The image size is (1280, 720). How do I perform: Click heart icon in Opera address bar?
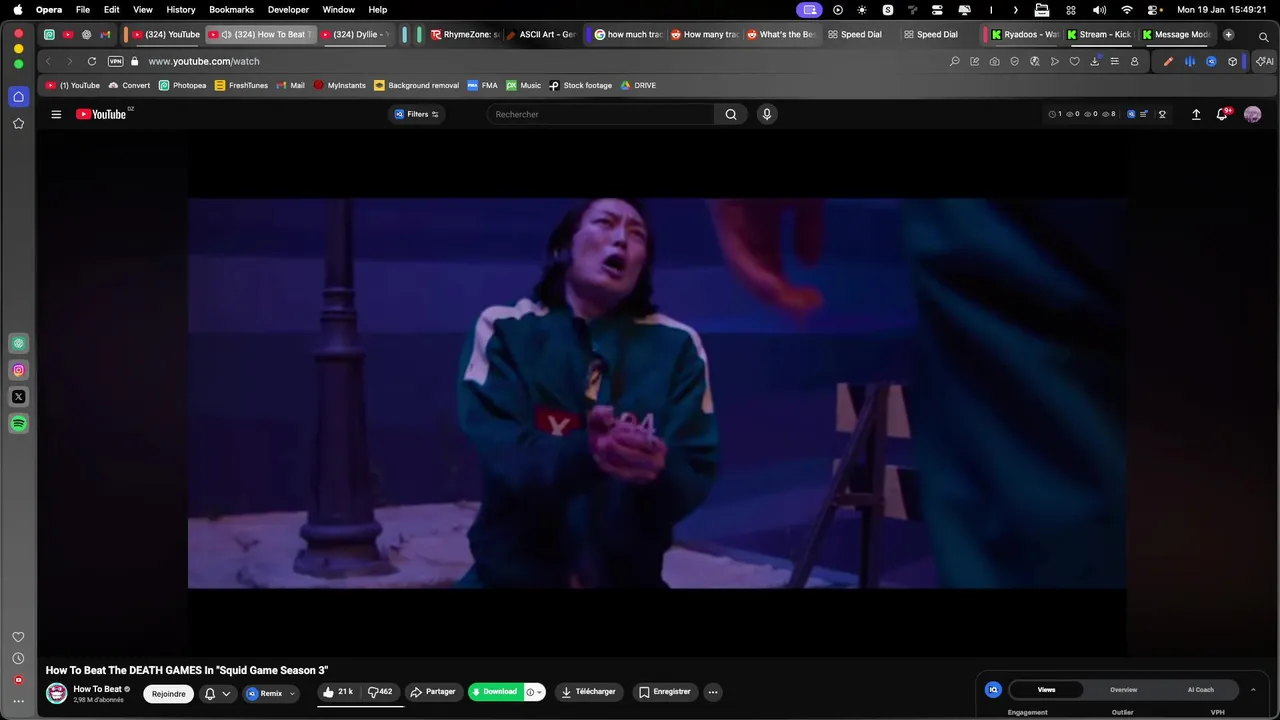pos(1074,61)
